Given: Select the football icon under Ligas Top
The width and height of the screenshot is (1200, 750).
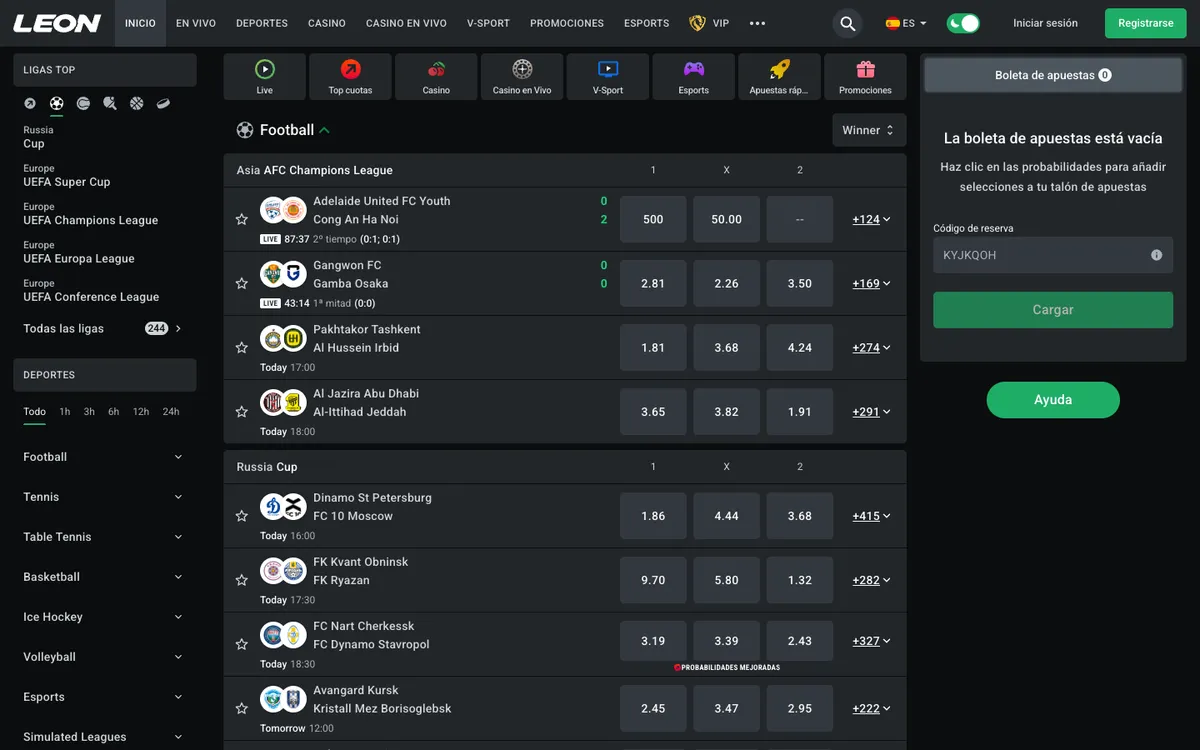Looking at the screenshot, I should [57, 103].
